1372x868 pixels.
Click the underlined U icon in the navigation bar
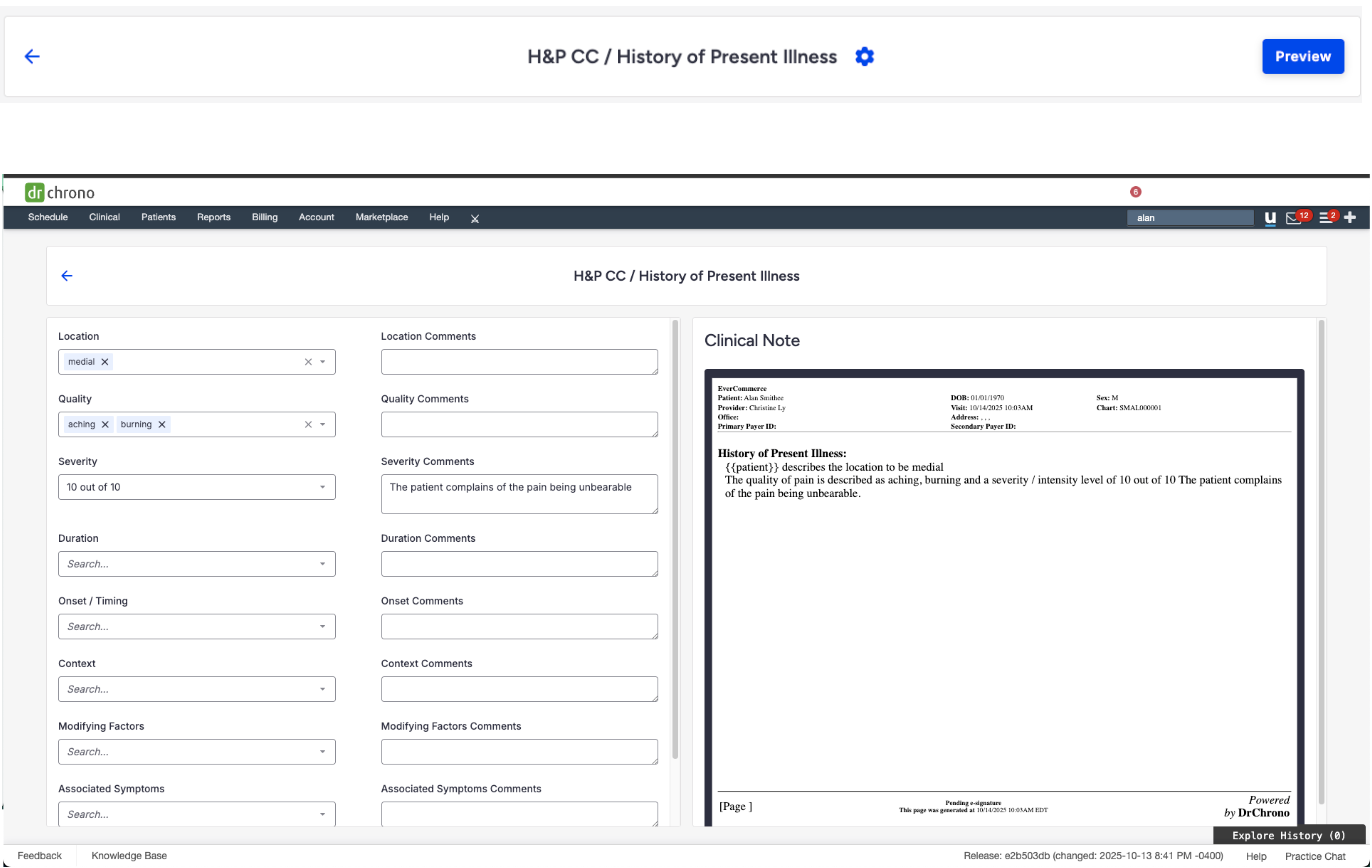[x=1270, y=217]
